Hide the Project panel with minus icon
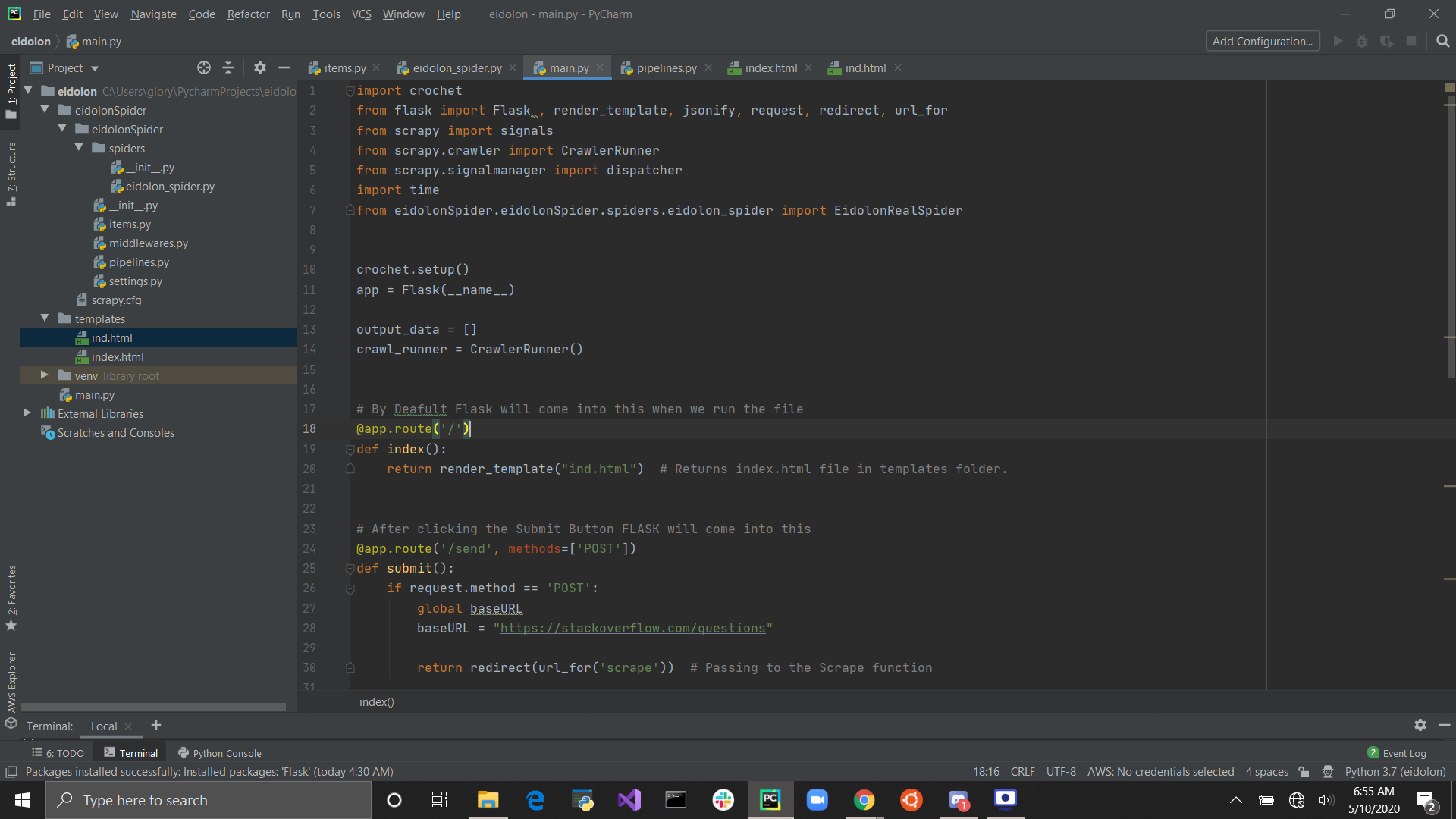This screenshot has height=819, width=1456. click(284, 67)
